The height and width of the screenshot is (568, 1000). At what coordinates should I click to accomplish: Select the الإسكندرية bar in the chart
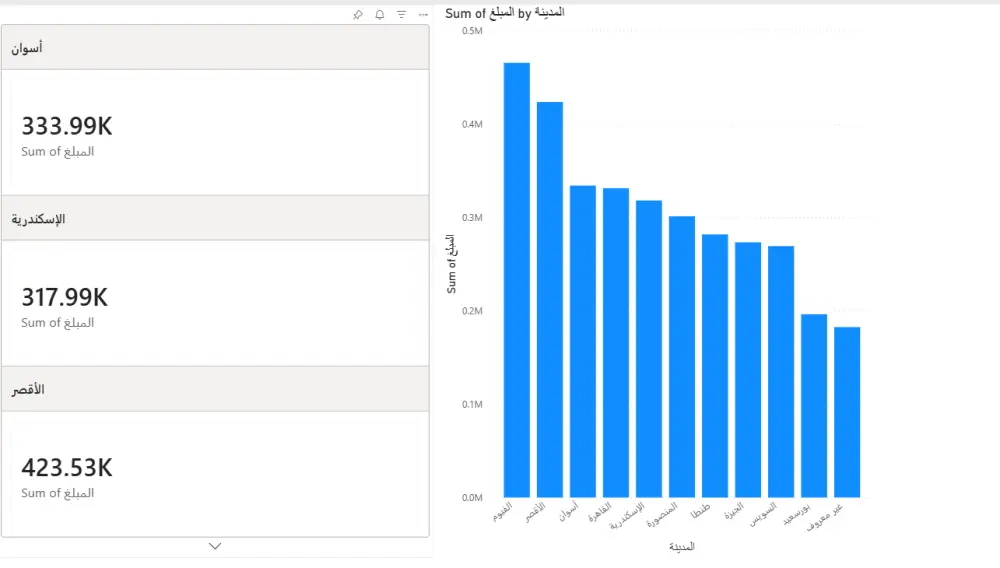pos(649,349)
